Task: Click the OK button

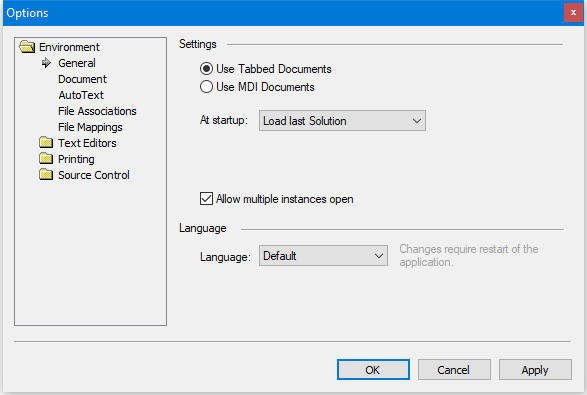Action: tap(373, 370)
